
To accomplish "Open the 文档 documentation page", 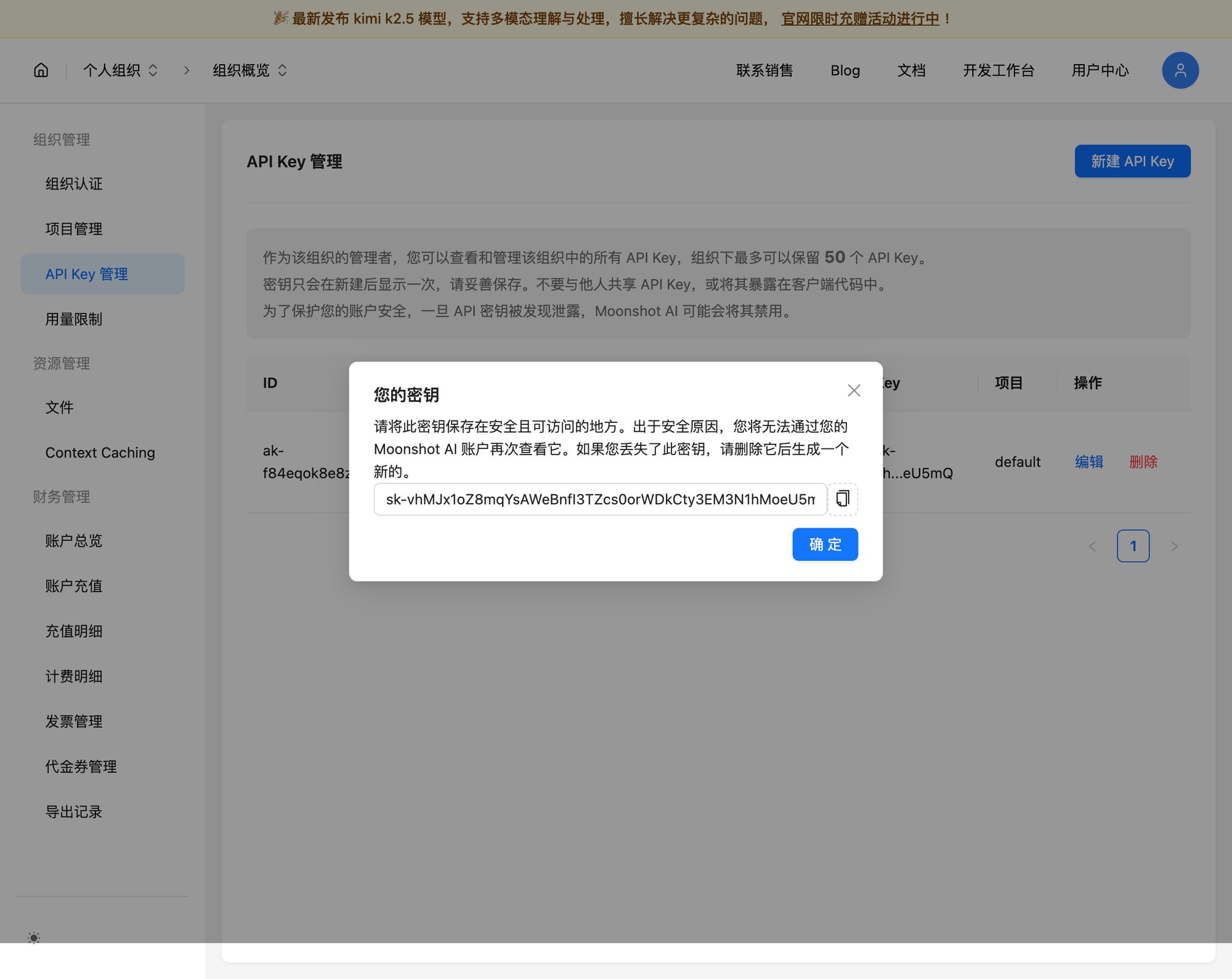I will 912,70.
